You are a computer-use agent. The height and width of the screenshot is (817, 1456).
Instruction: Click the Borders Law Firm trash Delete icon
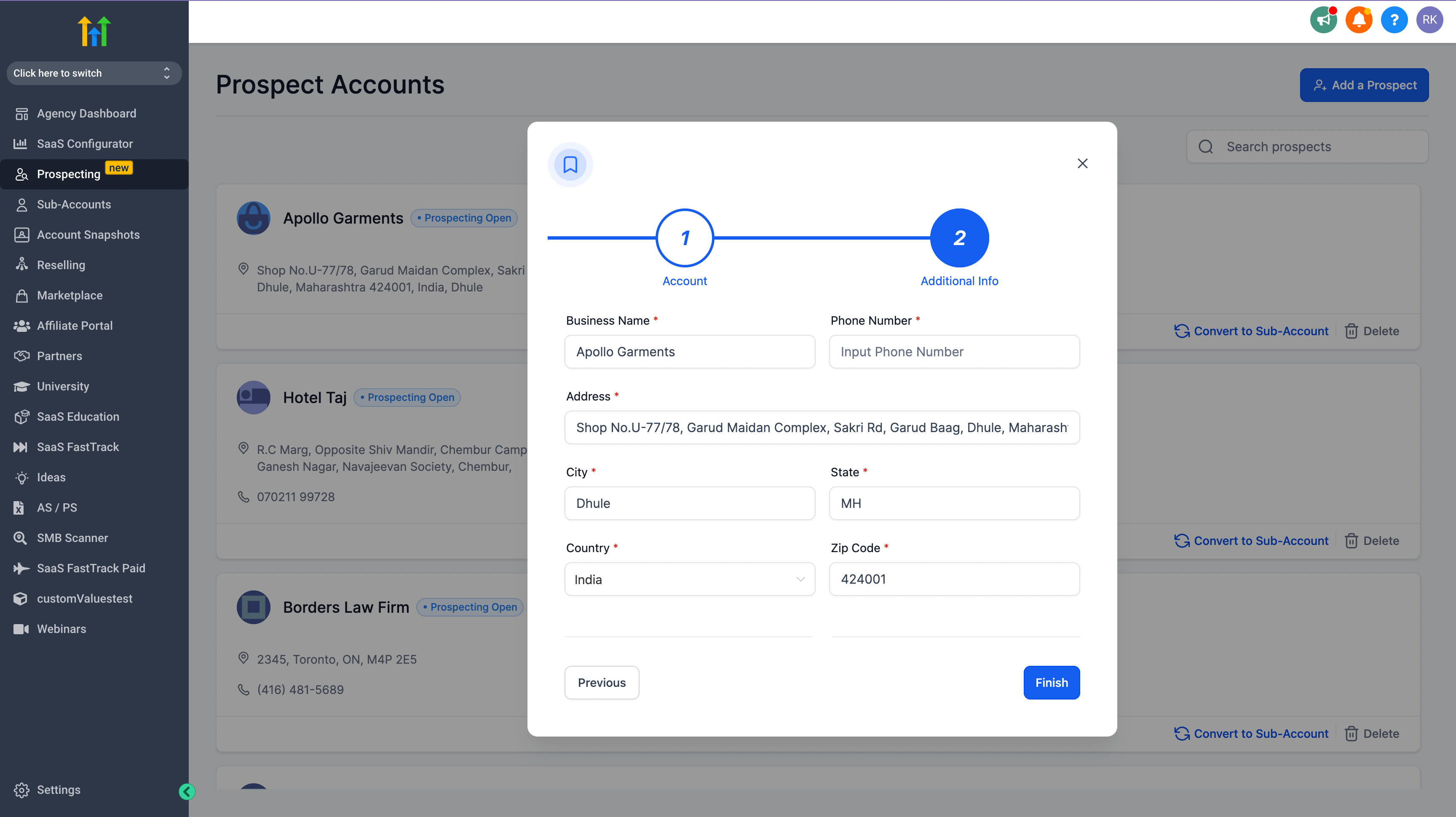point(1351,733)
